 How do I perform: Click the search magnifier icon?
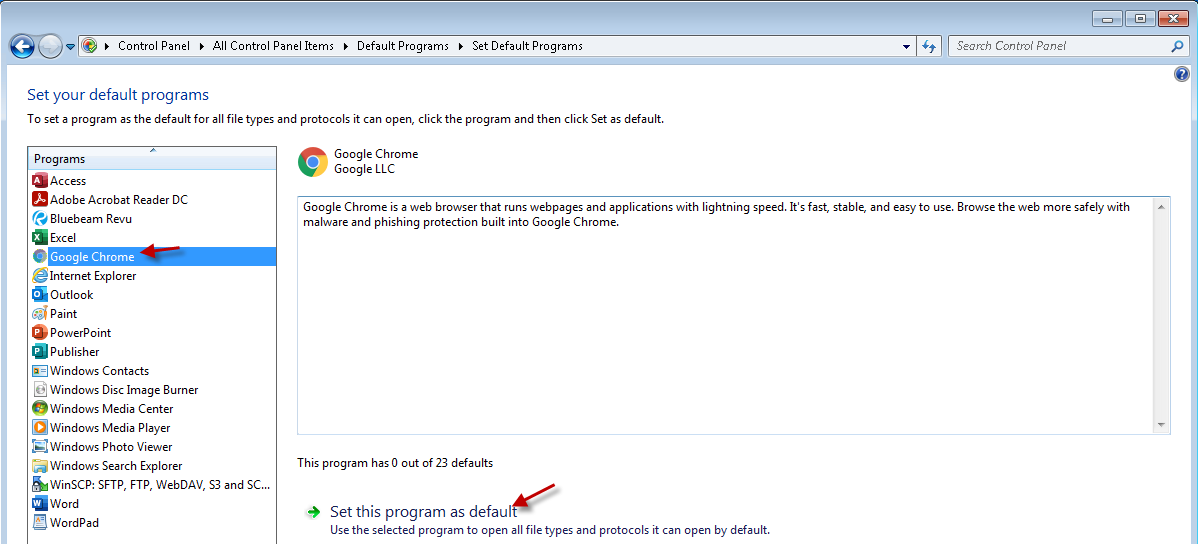pyautogui.click(x=1177, y=46)
